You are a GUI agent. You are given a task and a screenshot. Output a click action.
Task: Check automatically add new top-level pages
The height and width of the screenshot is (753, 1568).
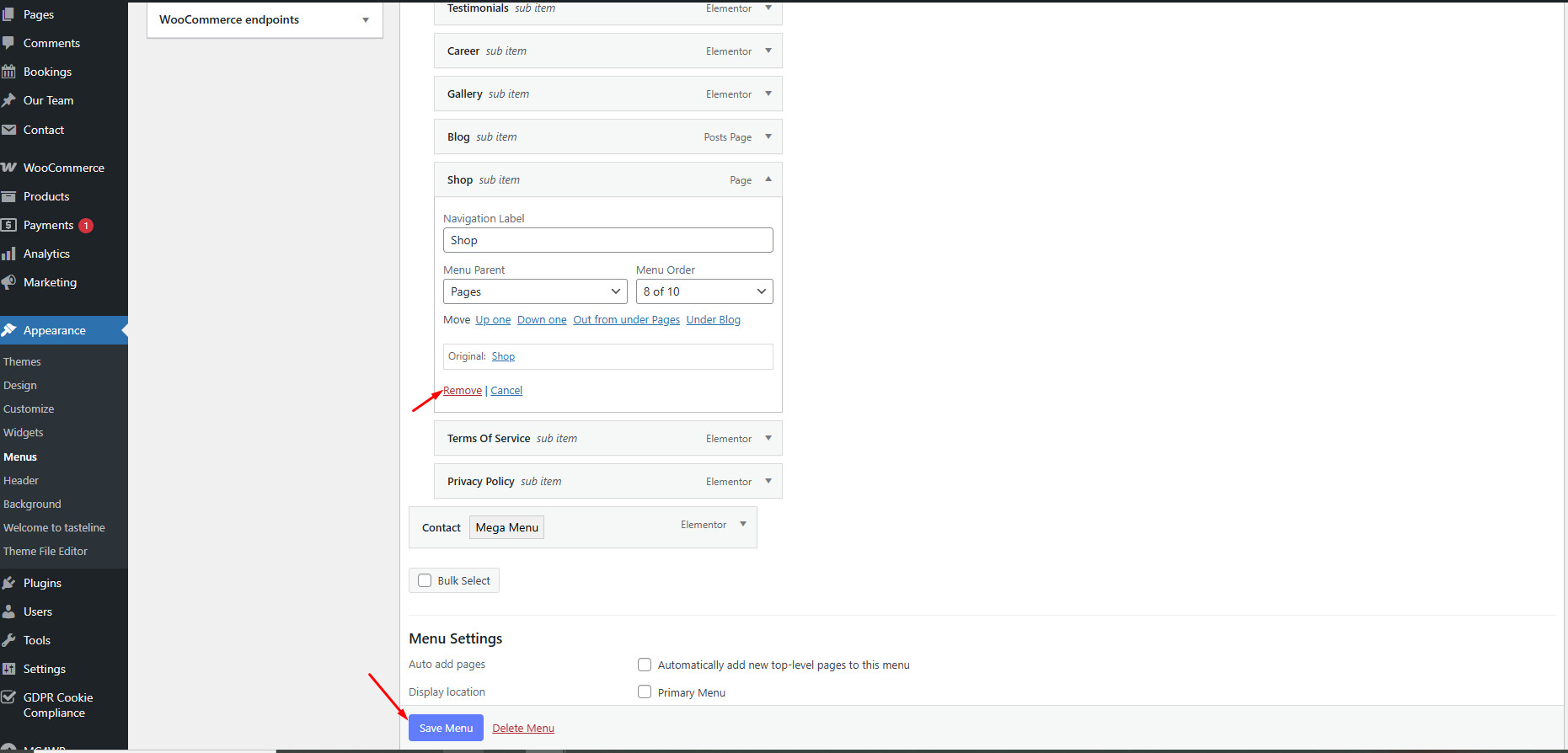coord(645,665)
